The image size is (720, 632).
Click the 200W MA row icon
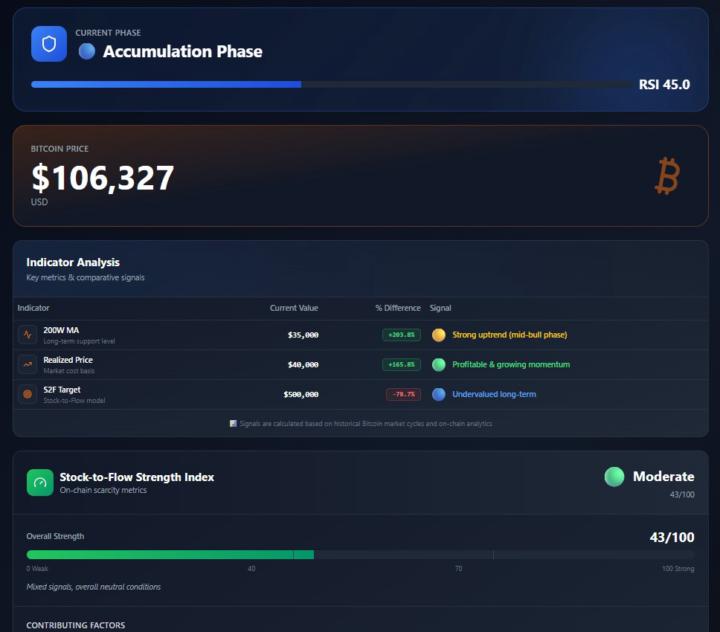pos(28,334)
